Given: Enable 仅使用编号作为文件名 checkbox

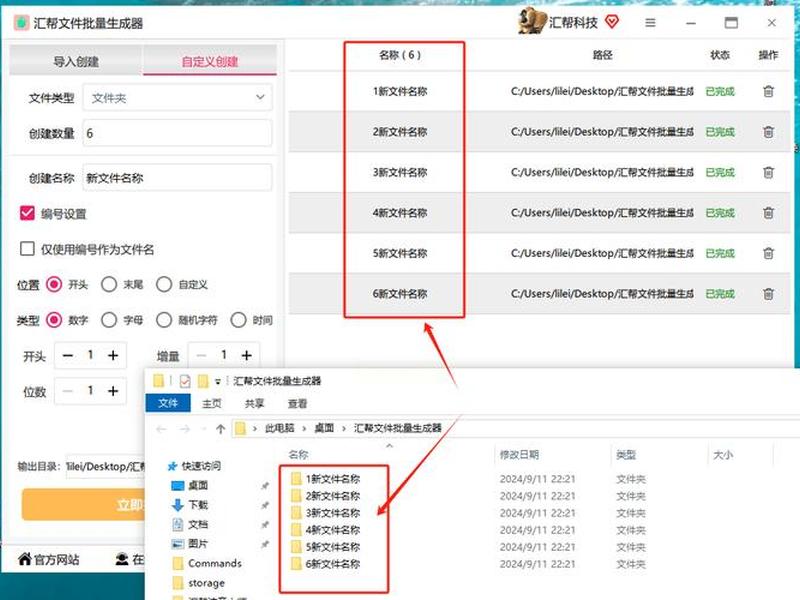Looking at the screenshot, I should [x=27, y=249].
